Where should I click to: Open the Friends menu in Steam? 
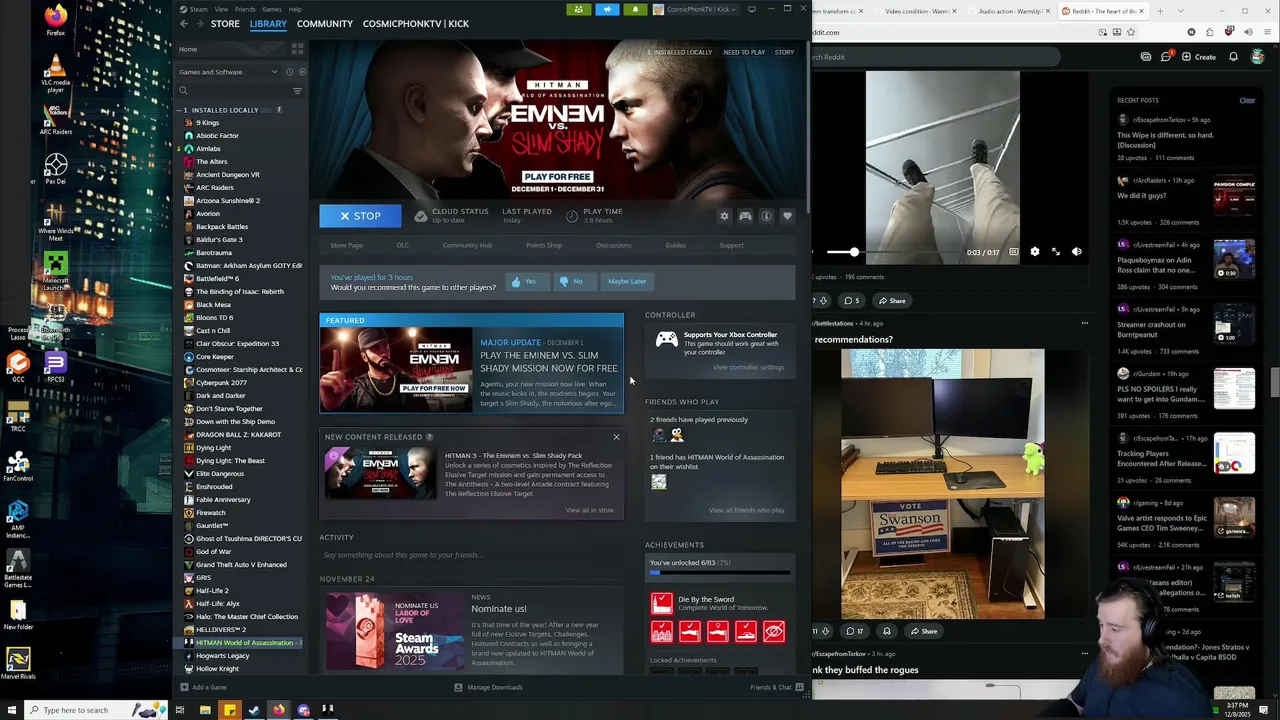point(245,9)
